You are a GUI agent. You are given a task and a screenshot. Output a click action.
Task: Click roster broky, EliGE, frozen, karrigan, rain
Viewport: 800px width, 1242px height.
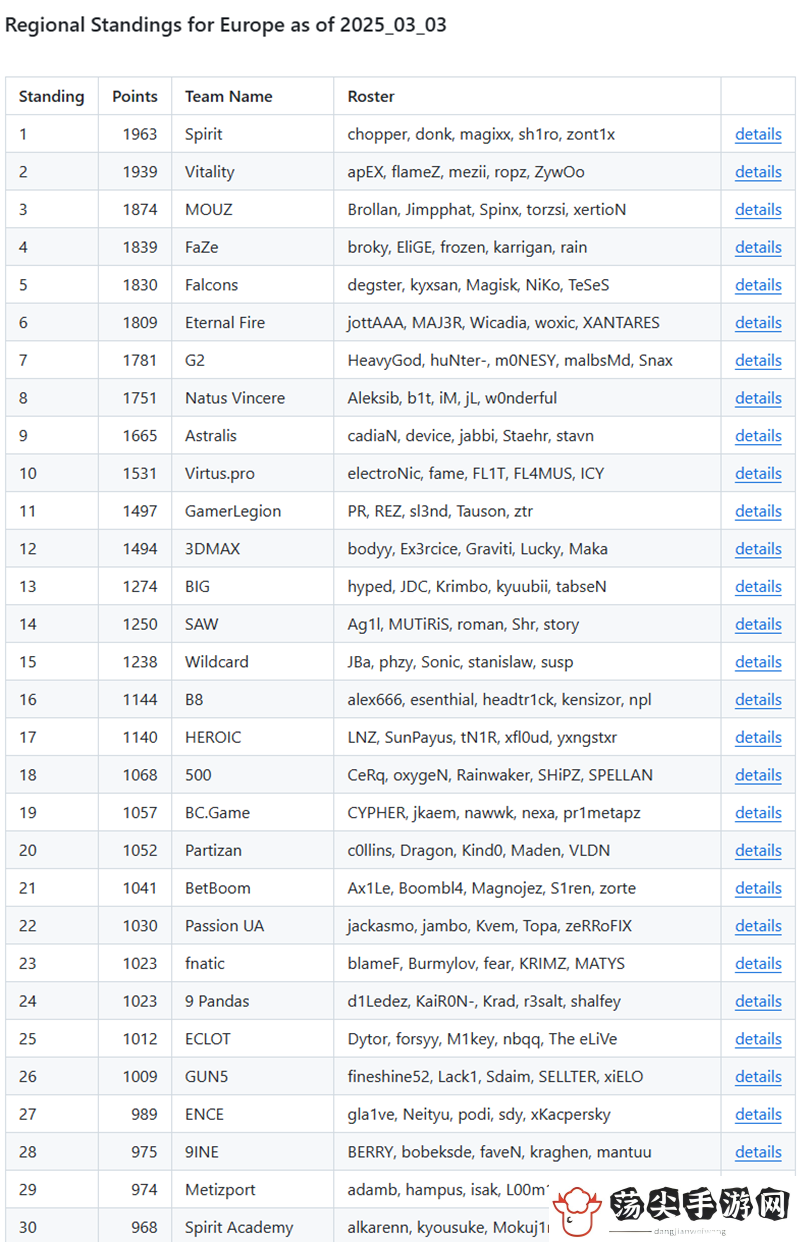pos(467,247)
